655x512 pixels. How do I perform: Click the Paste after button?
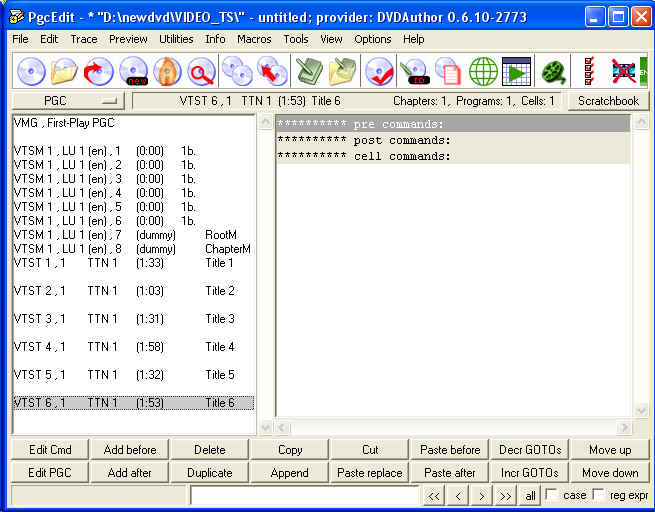tap(450, 473)
